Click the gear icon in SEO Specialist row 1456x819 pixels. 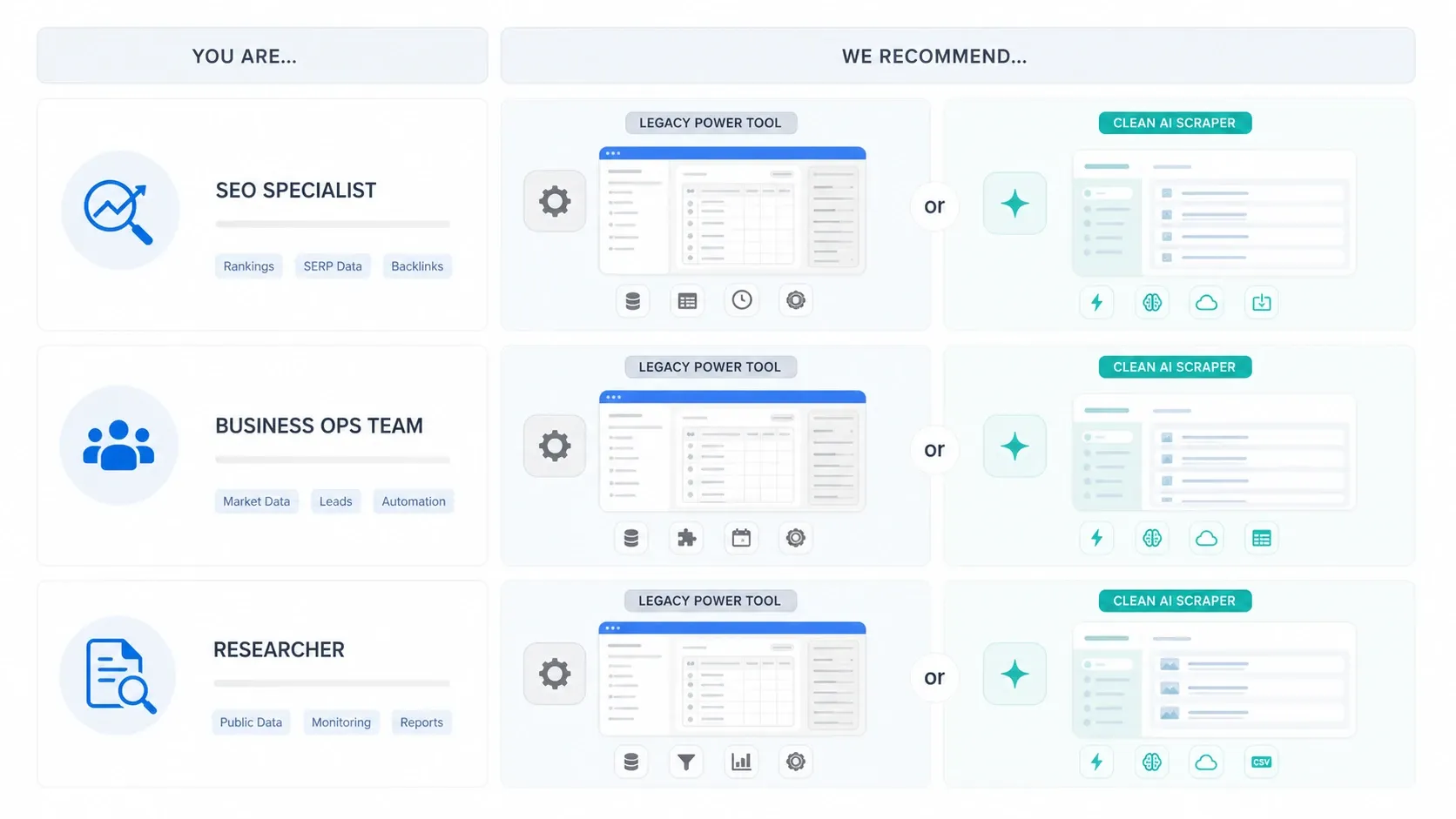555,201
